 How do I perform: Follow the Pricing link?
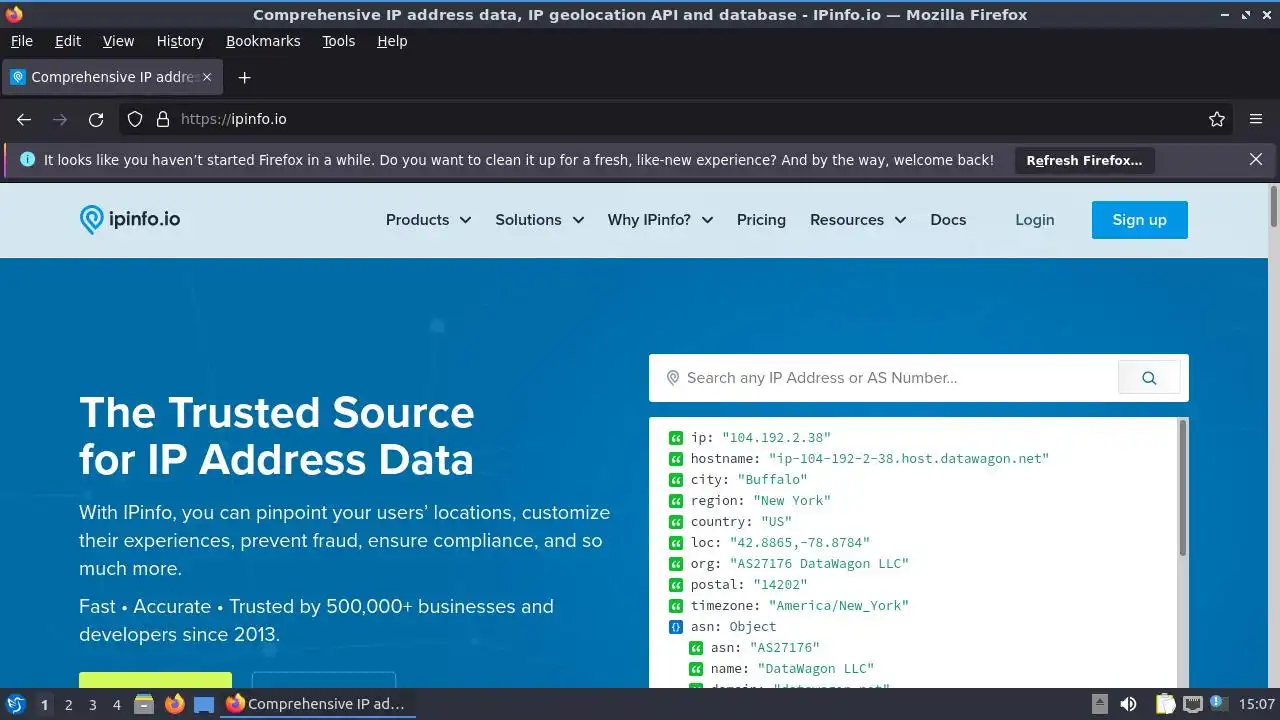tap(761, 220)
